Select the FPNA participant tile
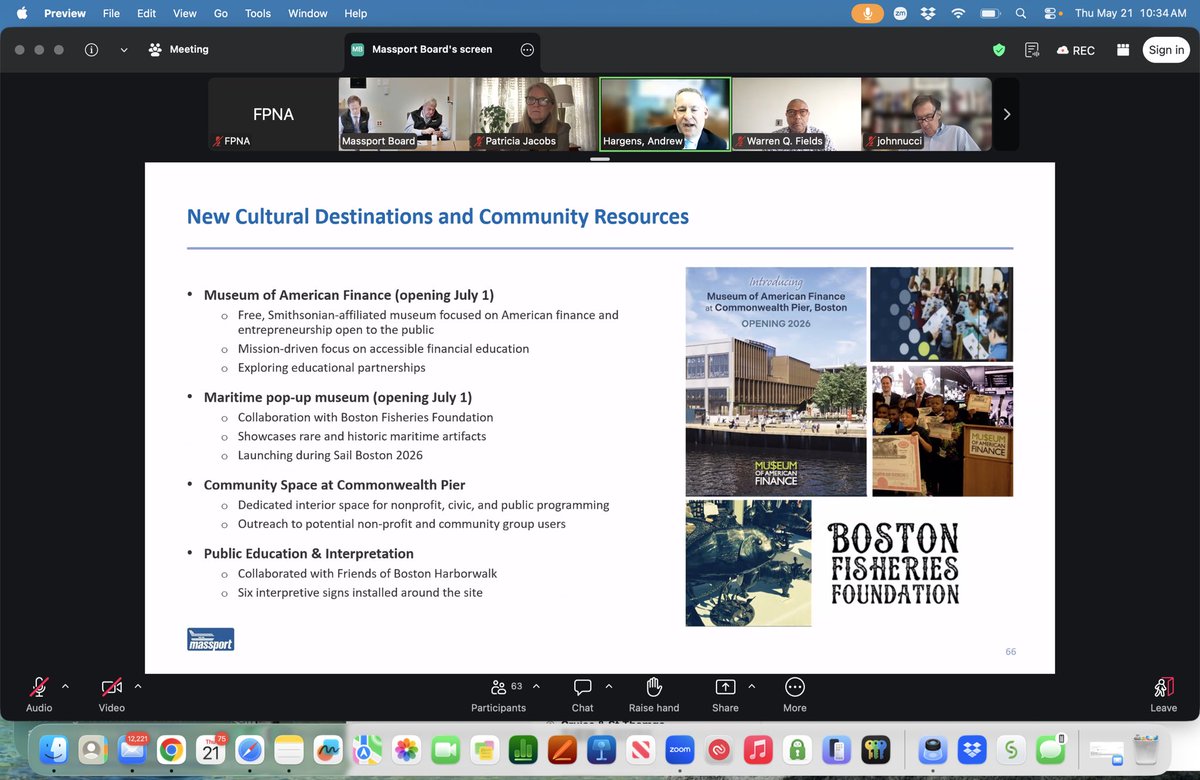 click(x=273, y=114)
